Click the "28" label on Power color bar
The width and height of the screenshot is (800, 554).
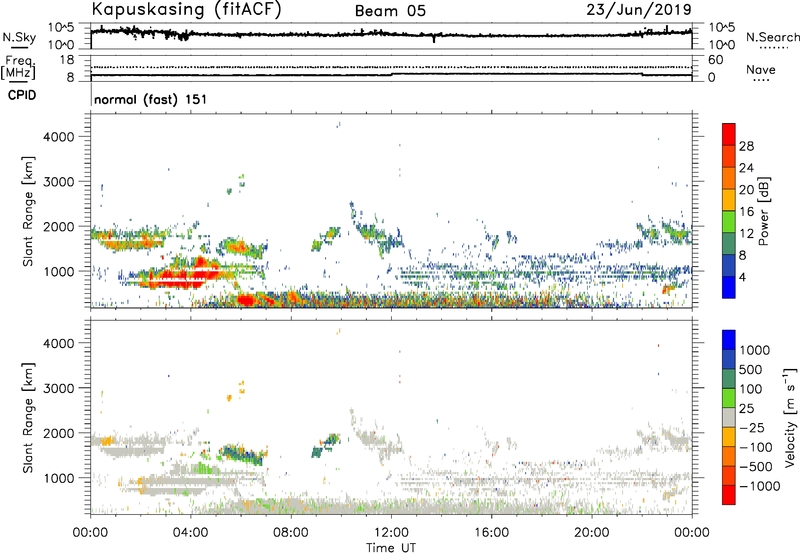(x=746, y=146)
